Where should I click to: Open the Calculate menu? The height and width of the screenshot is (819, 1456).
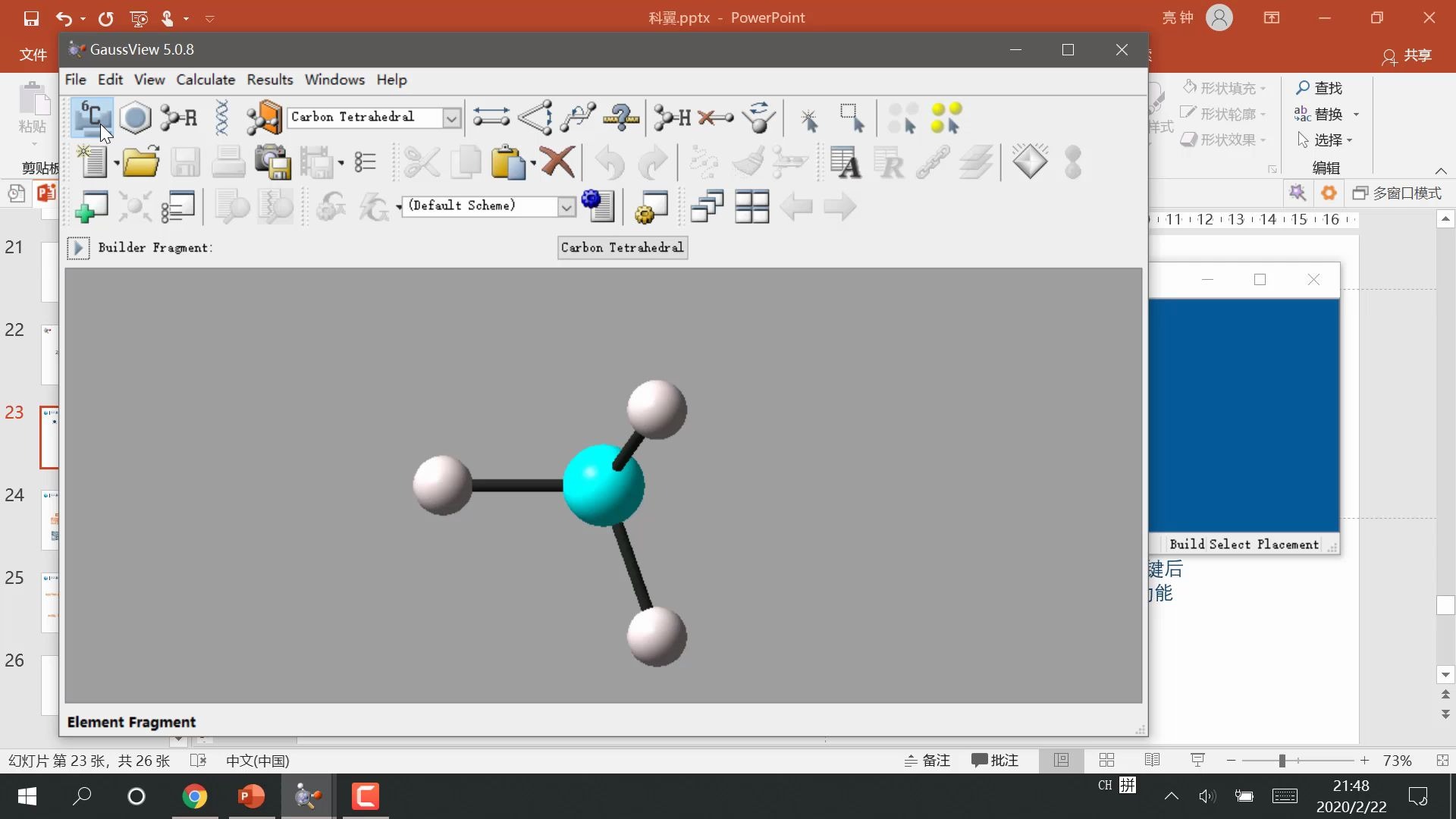(x=206, y=80)
